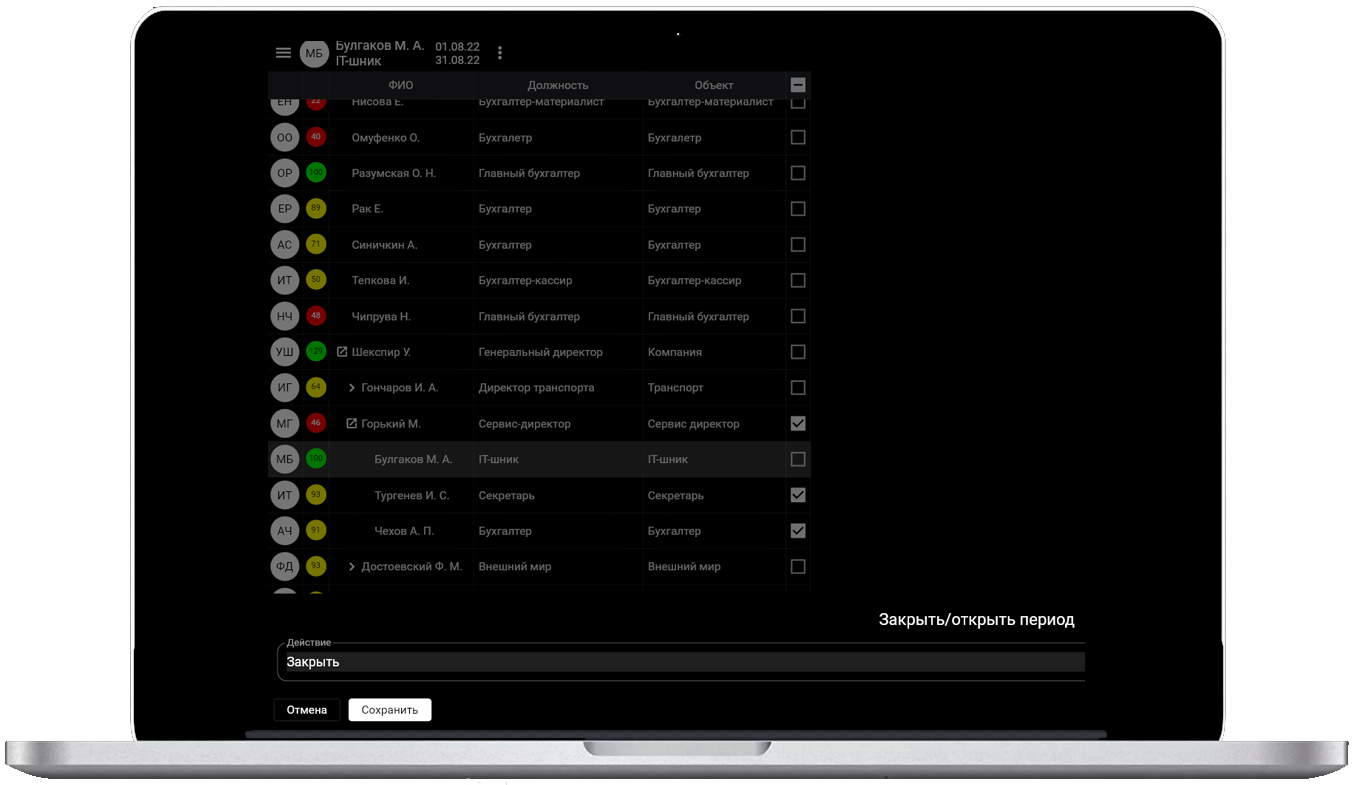The width and height of the screenshot is (1352, 785).
Task: Click the edit icon next to Горький М.
Action: point(351,424)
